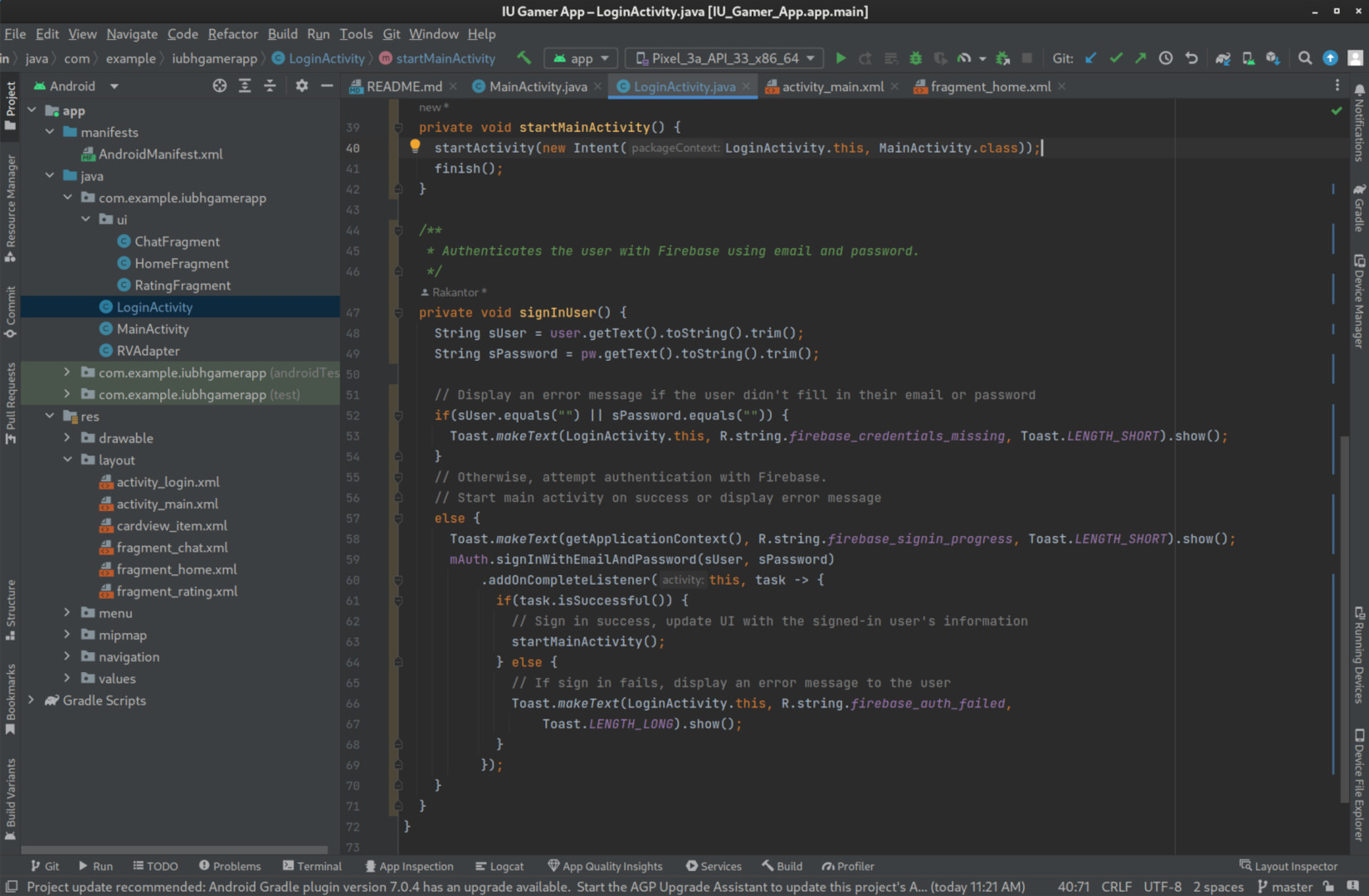Click the hammer Make Project icon

(524, 58)
